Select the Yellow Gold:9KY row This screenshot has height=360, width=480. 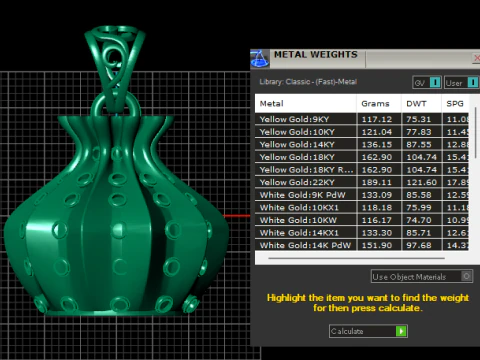pos(362,119)
